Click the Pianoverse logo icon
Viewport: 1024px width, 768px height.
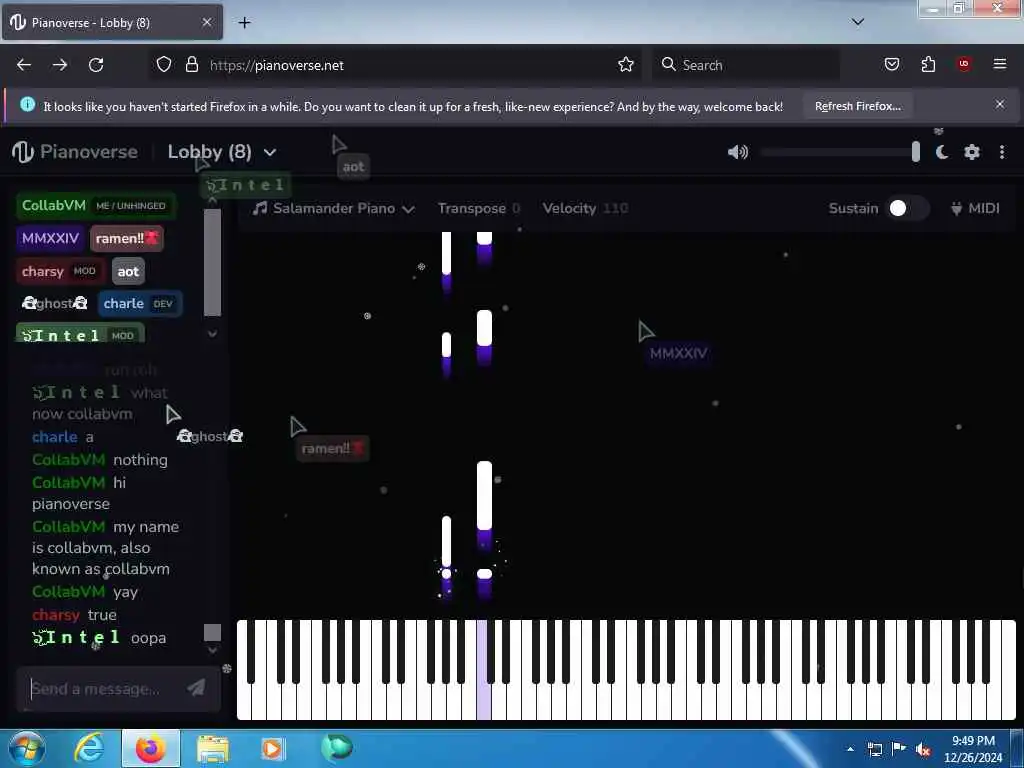pos(23,152)
